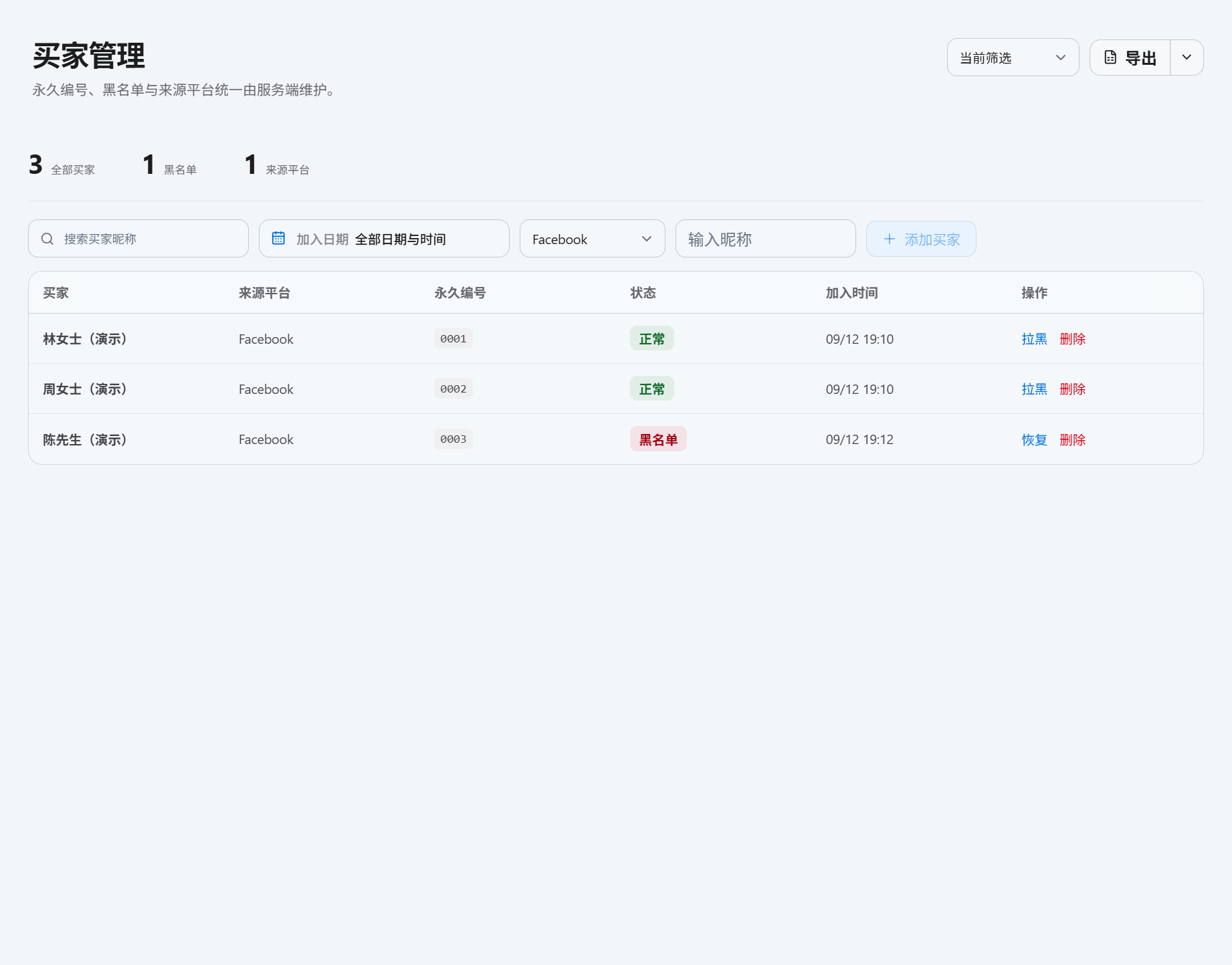Click 拉黑 for 周女士（演示）
Image resolution: width=1232 pixels, height=965 pixels.
point(1034,389)
